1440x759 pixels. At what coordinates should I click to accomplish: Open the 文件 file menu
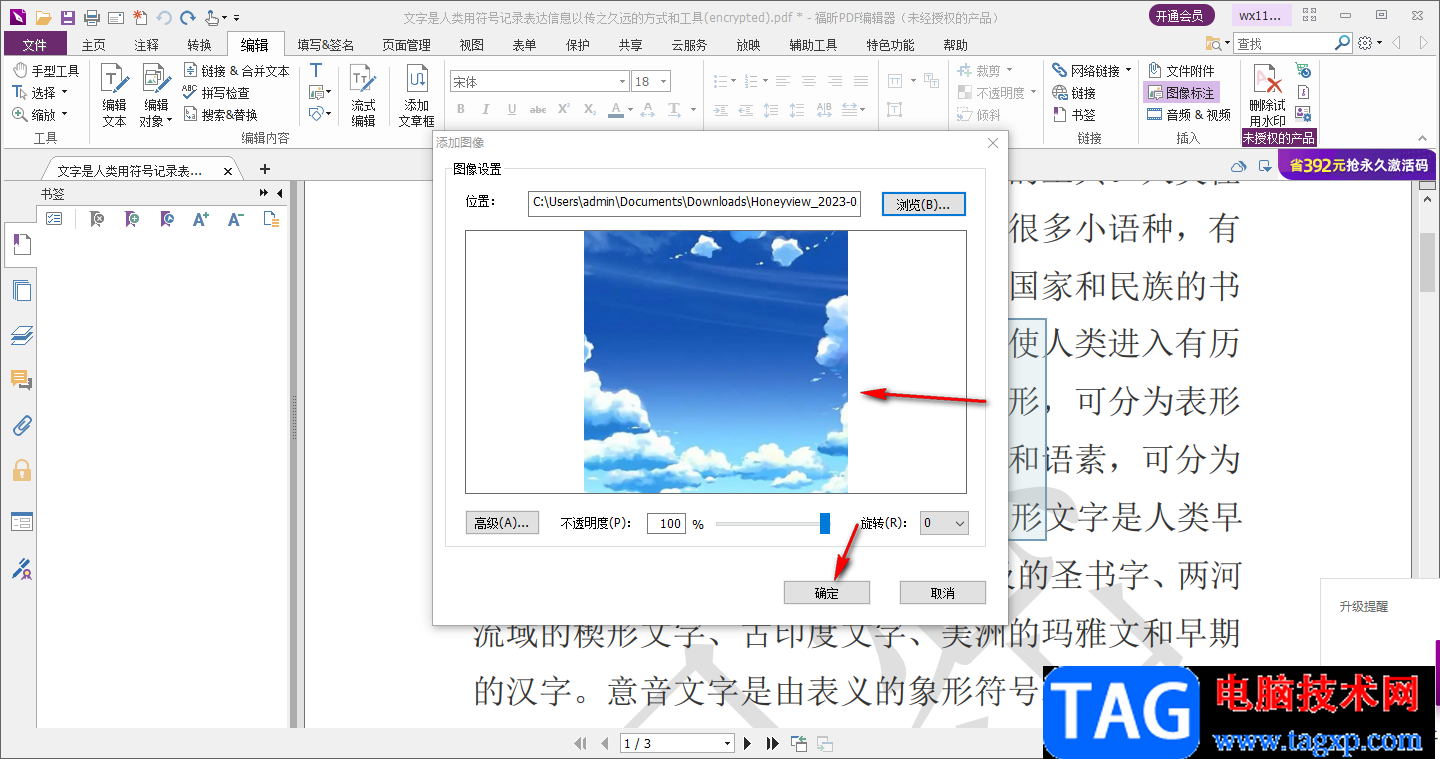[x=35, y=44]
